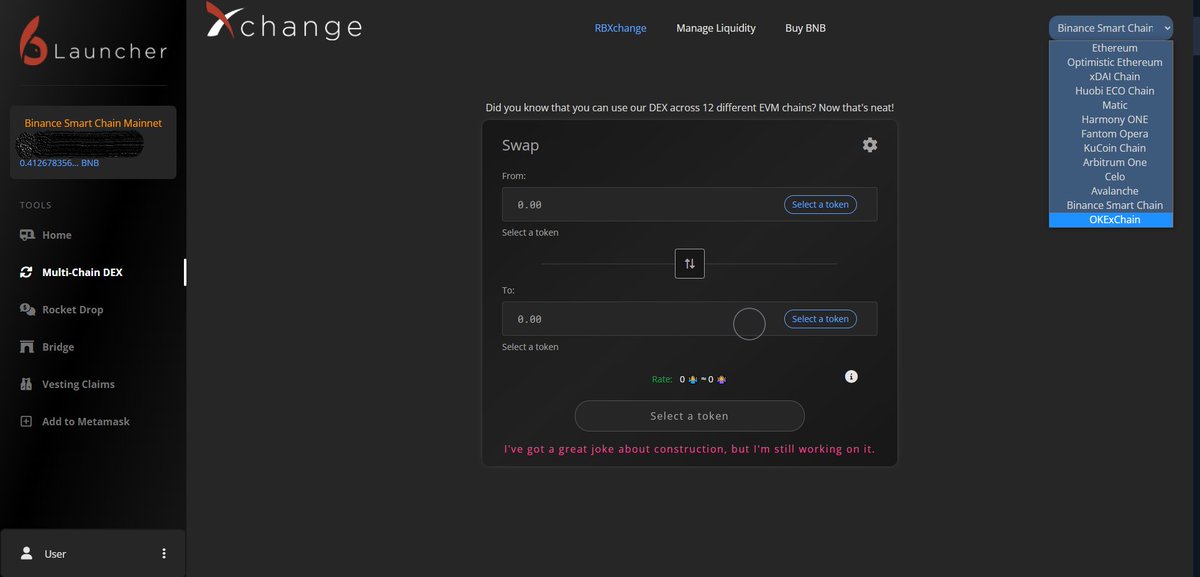
Task: Open the RBXchange tab
Action: 620,28
